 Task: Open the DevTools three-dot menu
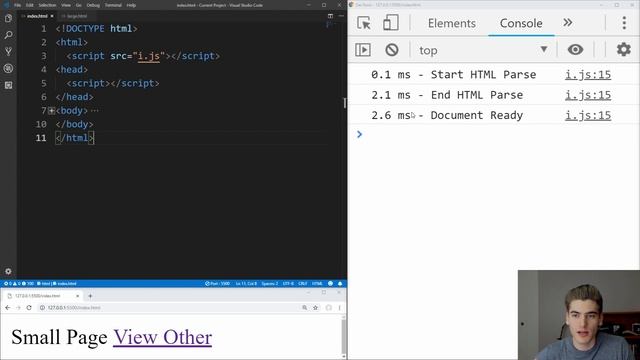point(624,23)
